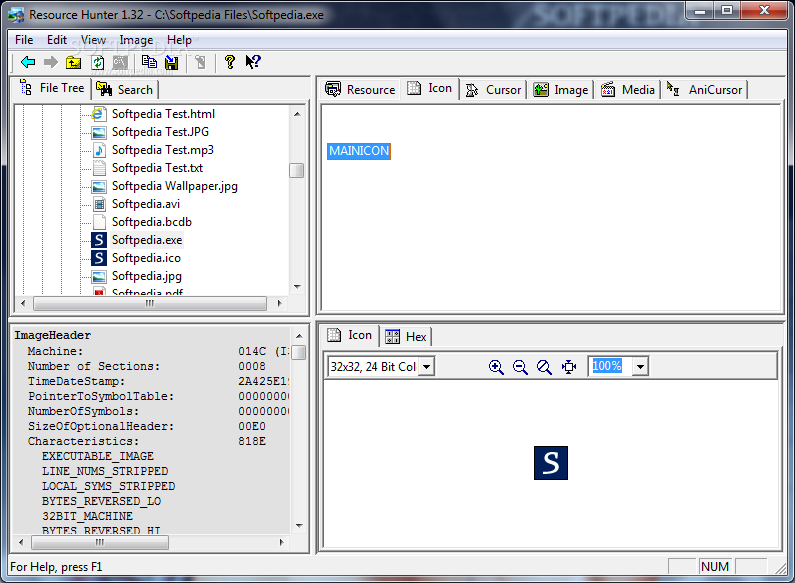Viewport: 795px width, 583px height.
Task: Switch to the Image resource tab
Action: click(x=561, y=90)
